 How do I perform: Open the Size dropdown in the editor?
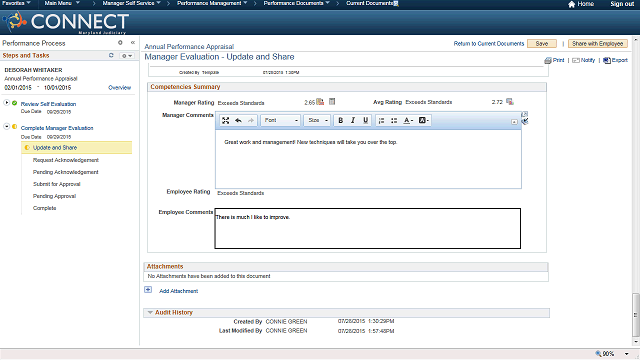317,120
